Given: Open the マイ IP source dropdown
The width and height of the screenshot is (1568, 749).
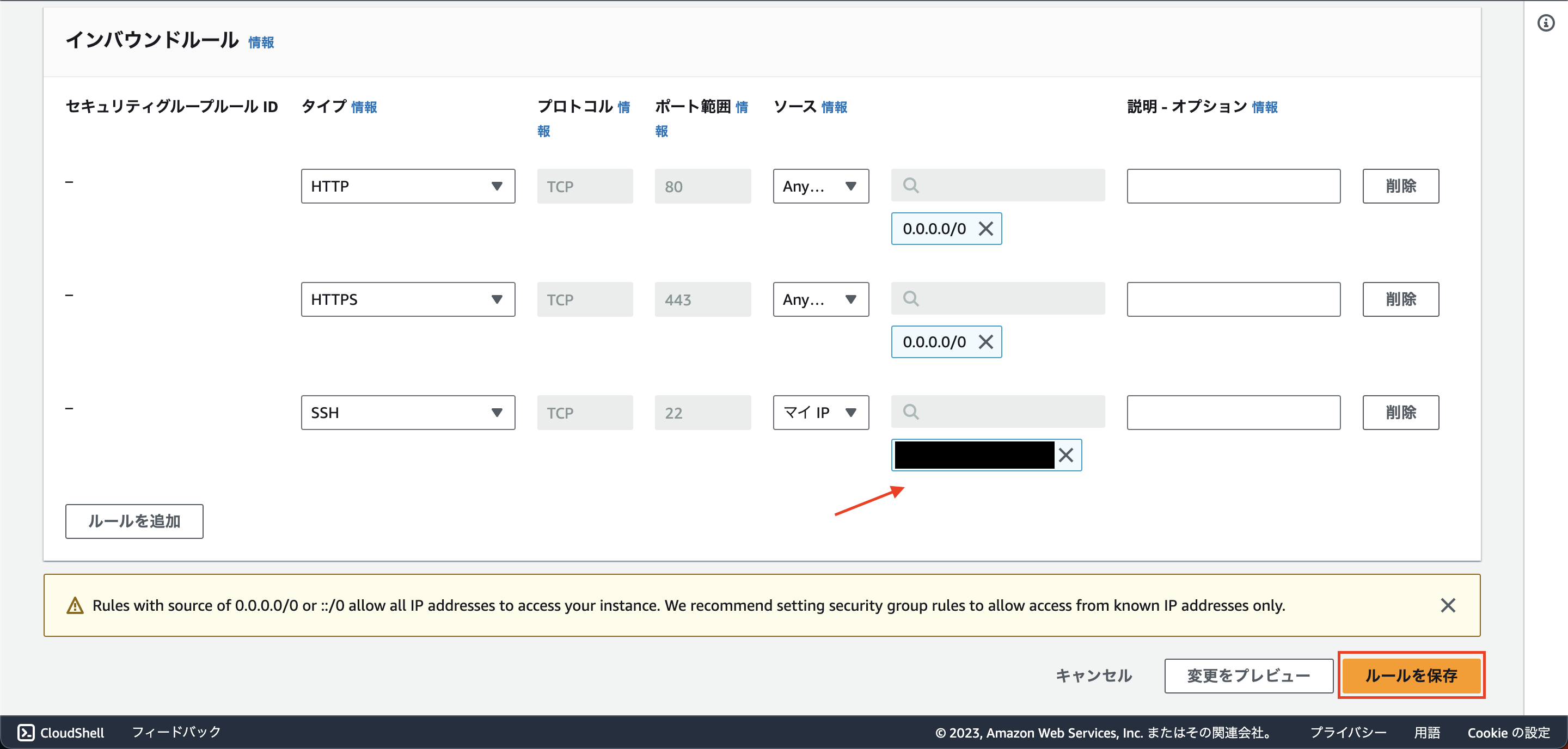Looking at the screenshot, I should [820, 413].
